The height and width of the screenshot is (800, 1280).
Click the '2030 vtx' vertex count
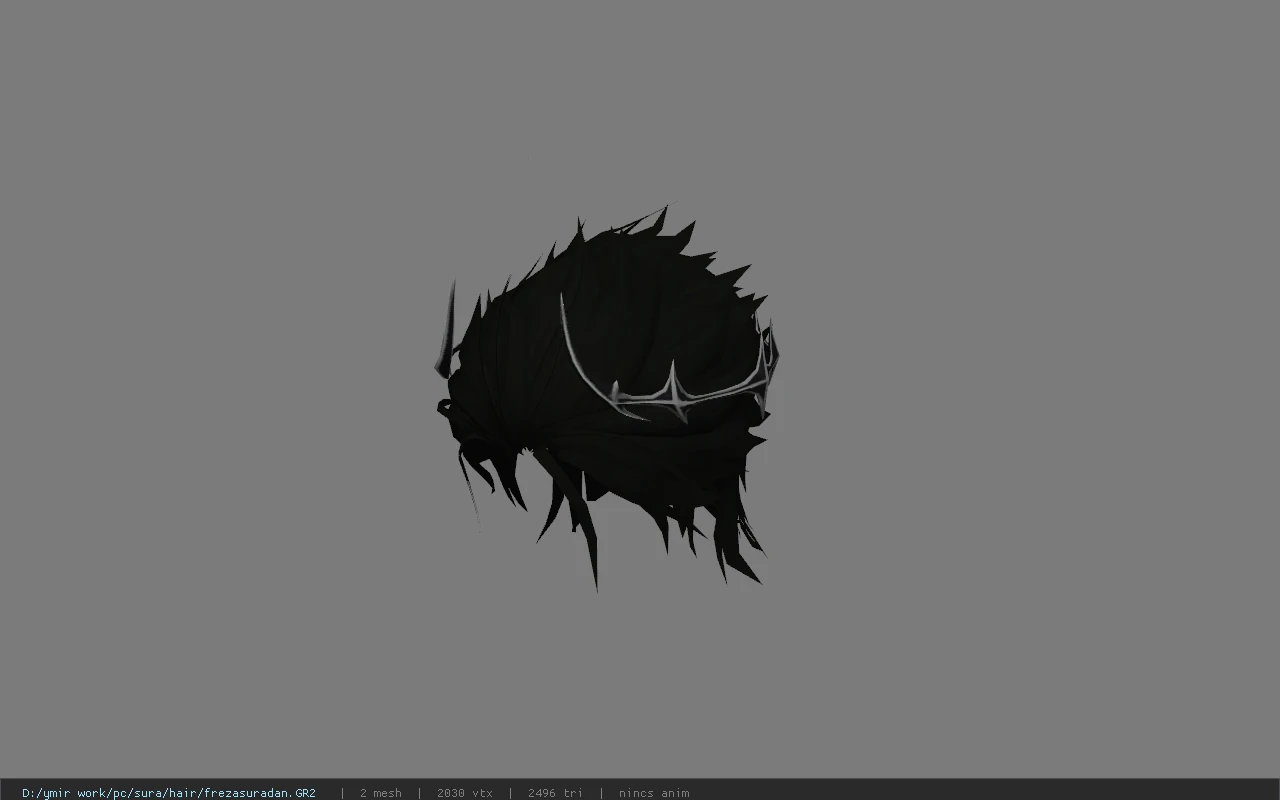[x=465, y=793]
